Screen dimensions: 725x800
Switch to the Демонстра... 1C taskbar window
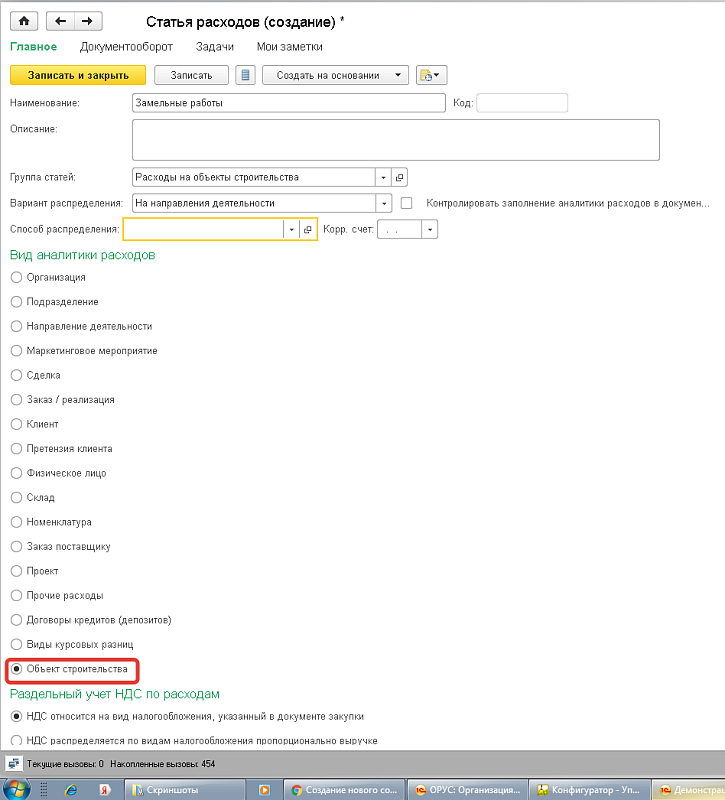pos(690,790)
